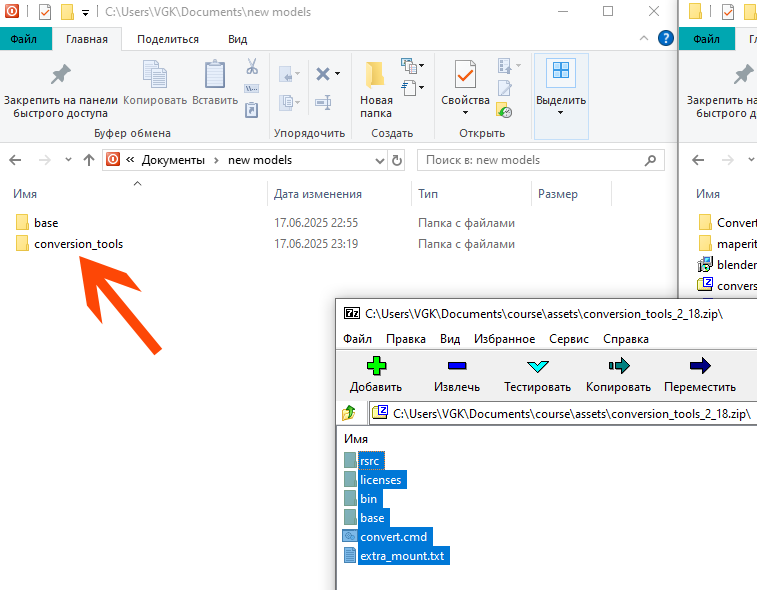The height and width of the screenshot is (590, 757).
Task: Select convert.cmd in the archive list
Action: [393, 537]
